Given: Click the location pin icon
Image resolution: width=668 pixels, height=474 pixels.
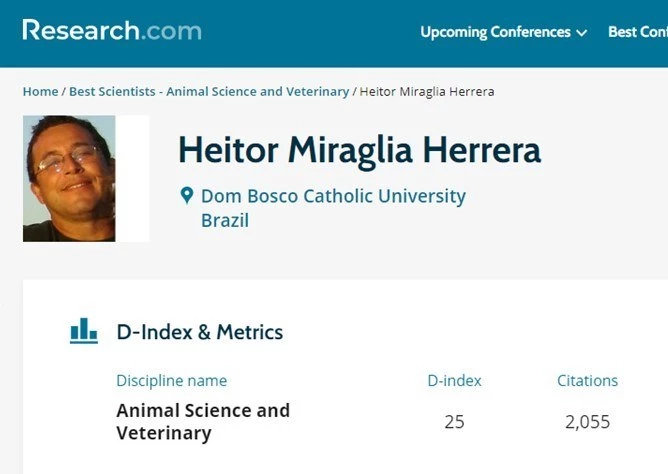Looking at the screenshot, I should (186, 195).
